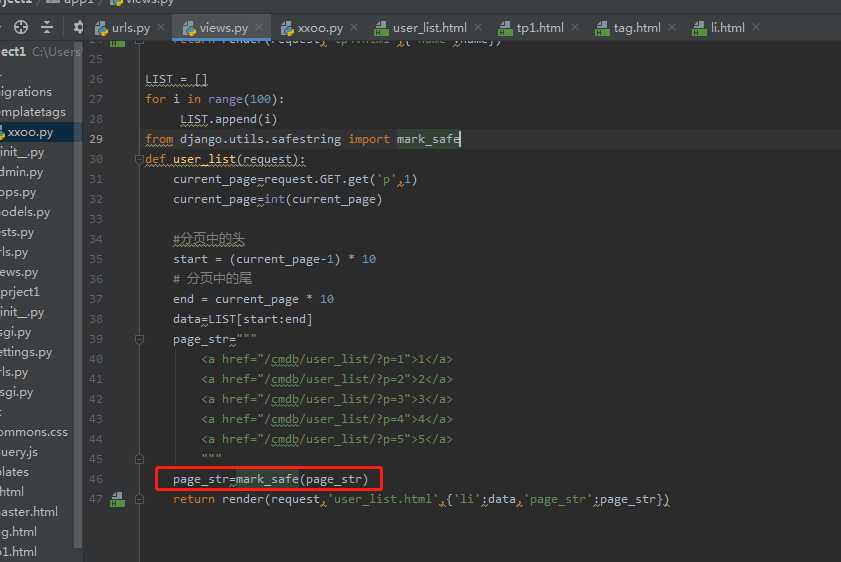Viewport: 841px width, 562px height.
Task: Close the views.py tab
Action: click(259, 27)
